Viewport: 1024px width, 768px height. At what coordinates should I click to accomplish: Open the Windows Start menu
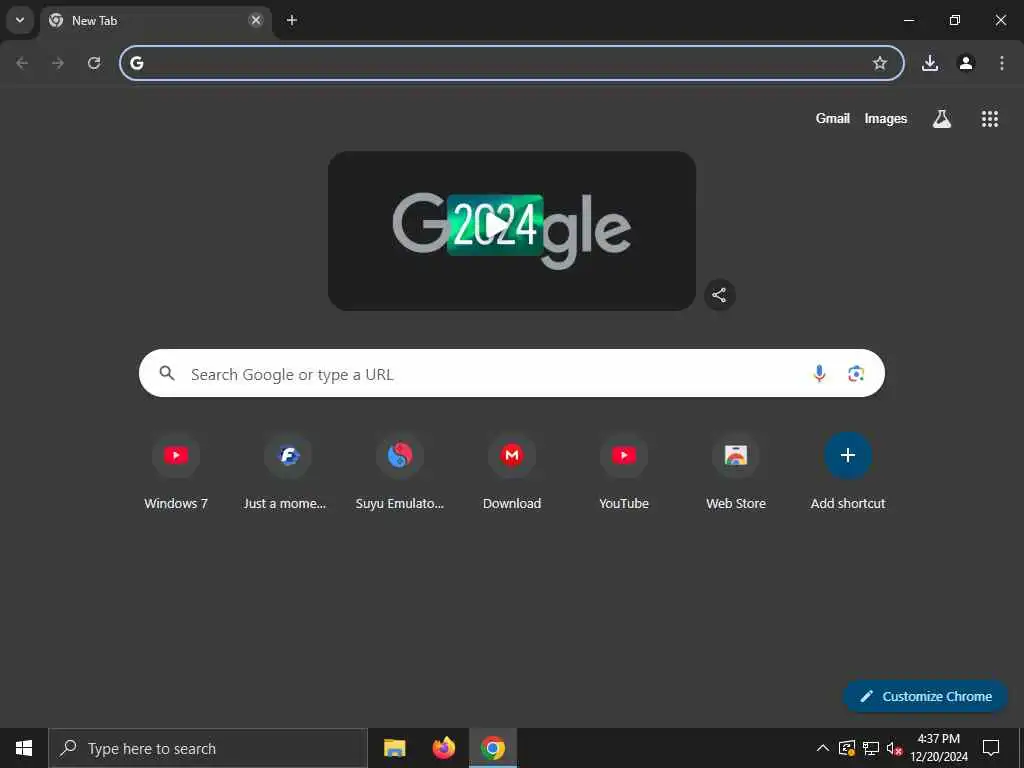[x=24, y=748]
